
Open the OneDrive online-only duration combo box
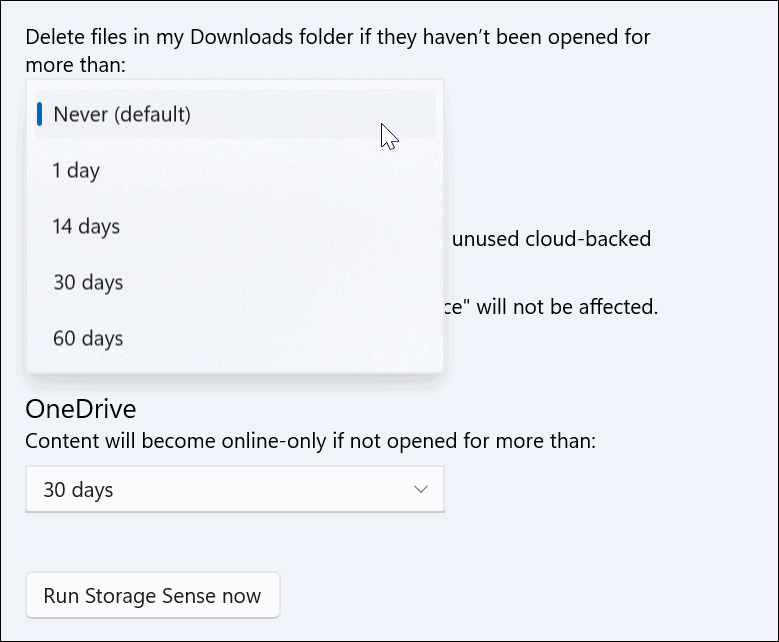pyautogui.click(x=234, y=489)
